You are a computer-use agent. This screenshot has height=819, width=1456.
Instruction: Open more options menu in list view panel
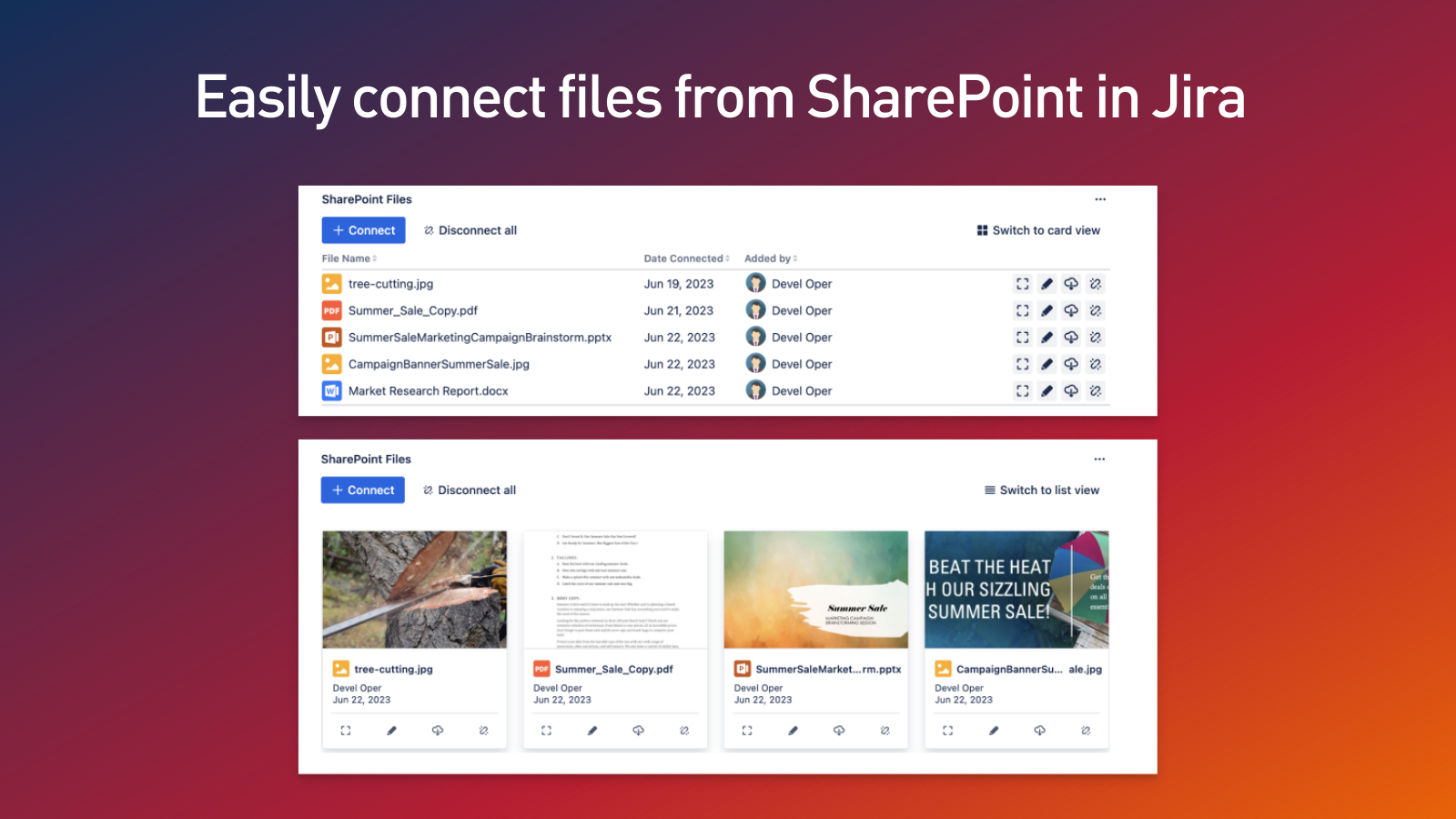[1100, 199]
